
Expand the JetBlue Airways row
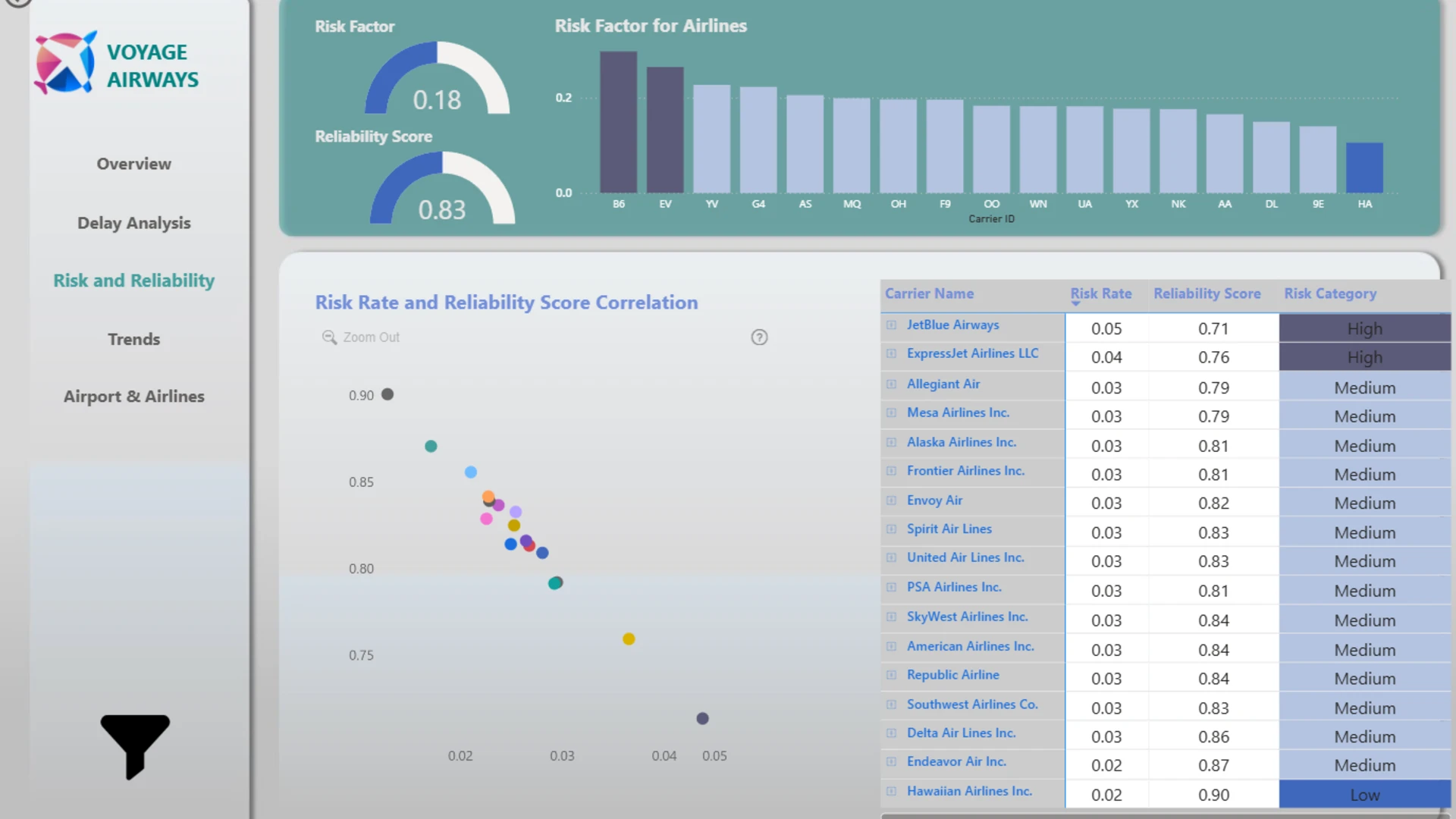tap(892, 325)
